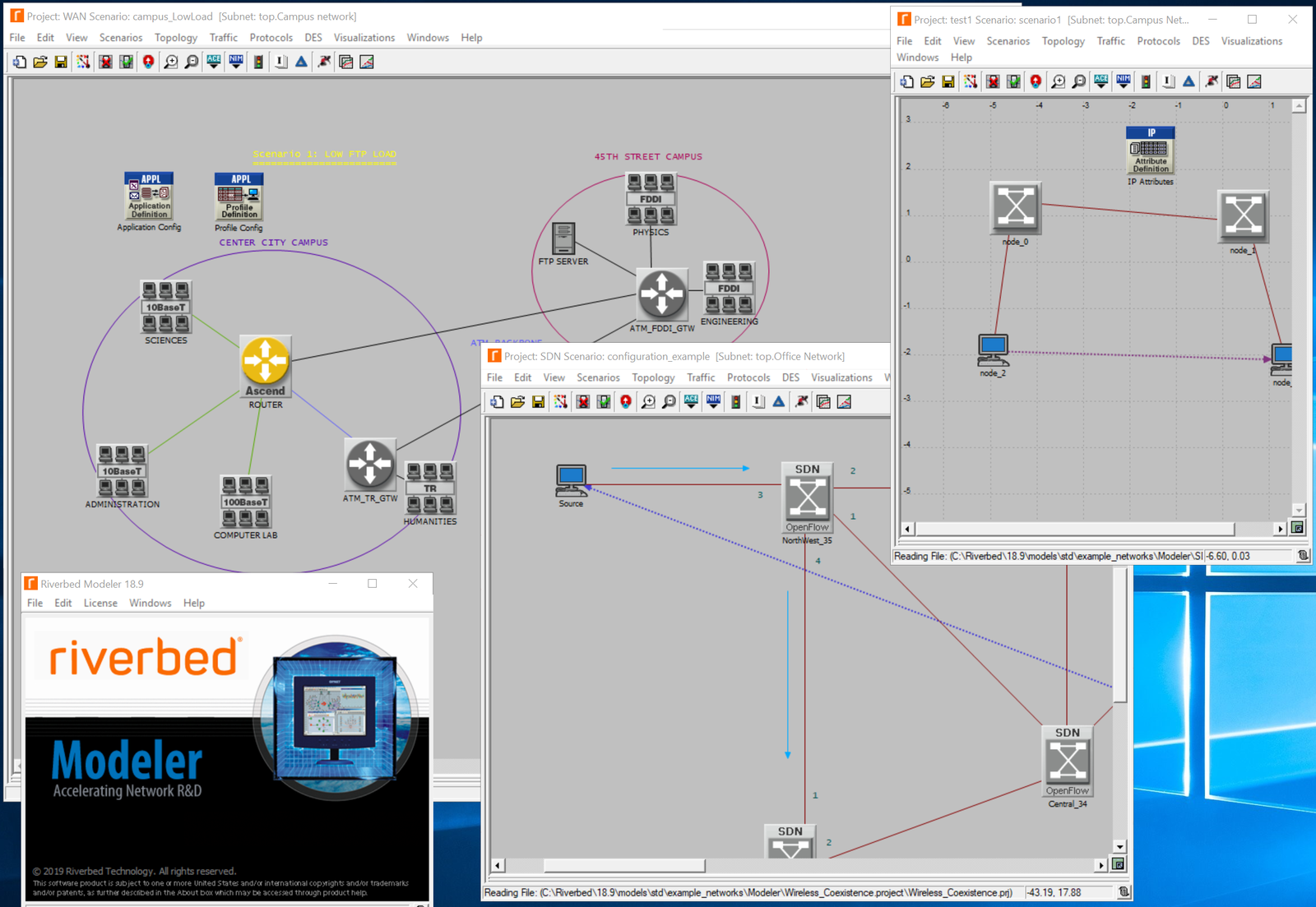This screenshot has height=907, width=1316.
Task: Click the red X fail-objects icon in WAN toolbar
Action: [x=105, y=62]
